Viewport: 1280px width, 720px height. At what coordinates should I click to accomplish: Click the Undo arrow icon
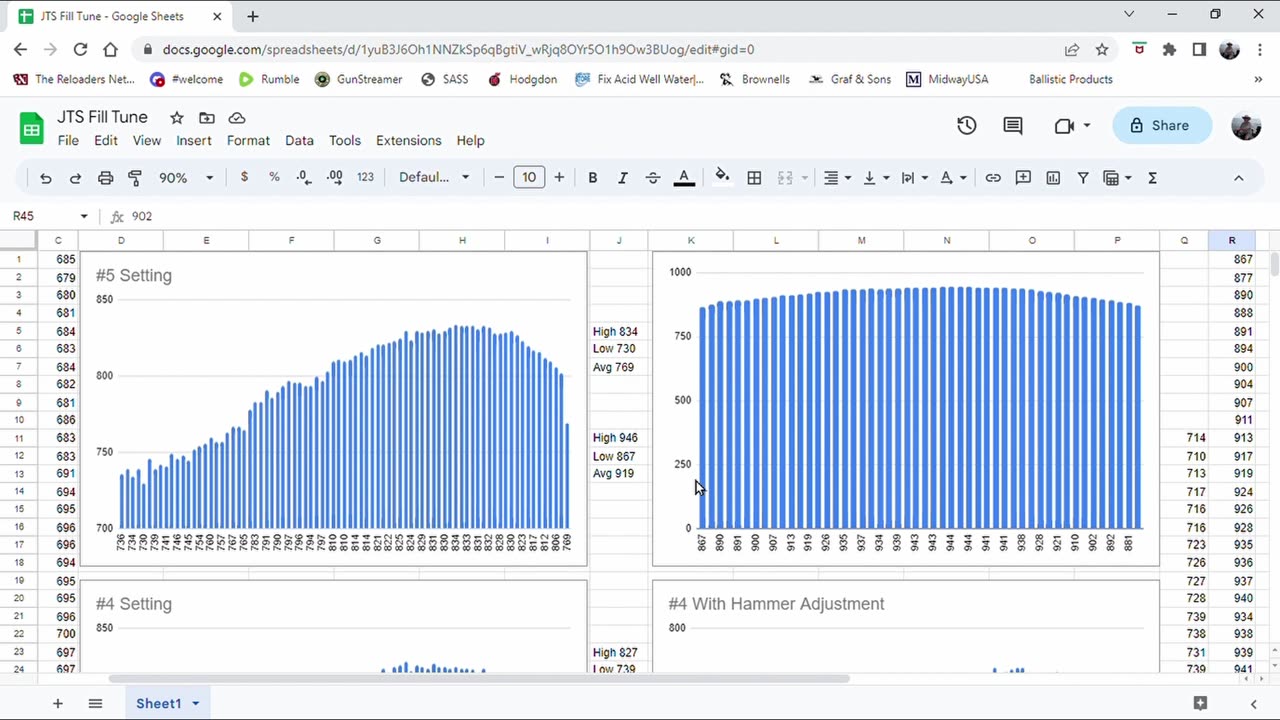(x=45, y=178)
